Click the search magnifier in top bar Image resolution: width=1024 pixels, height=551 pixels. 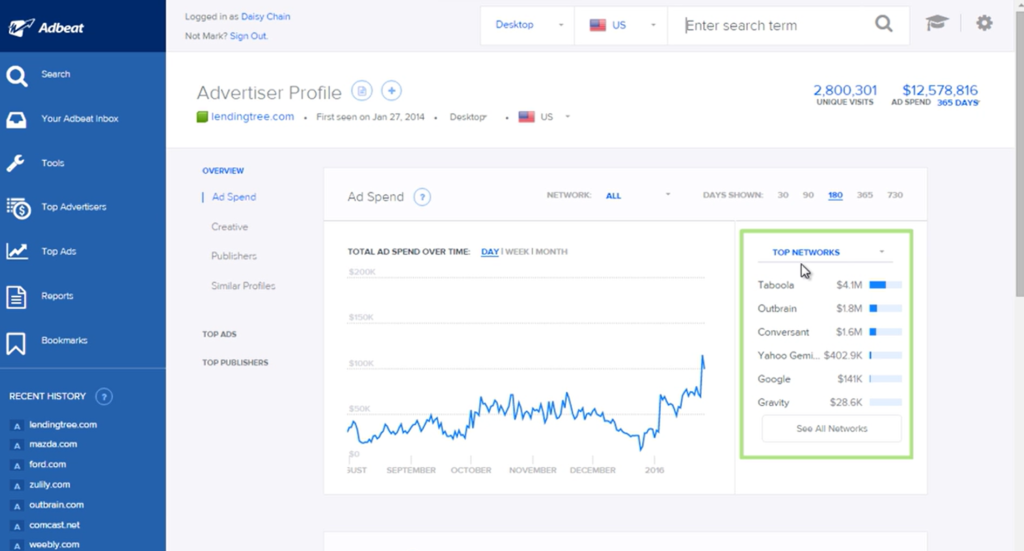click(884, 24)
